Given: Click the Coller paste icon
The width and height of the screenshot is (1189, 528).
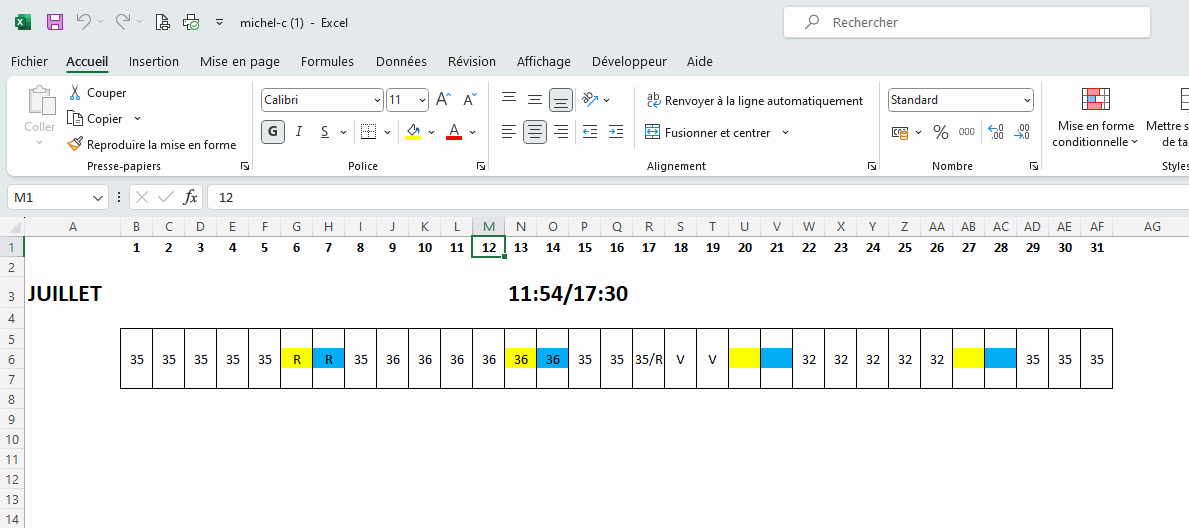Looking at the screenshot, I should 39,102.
